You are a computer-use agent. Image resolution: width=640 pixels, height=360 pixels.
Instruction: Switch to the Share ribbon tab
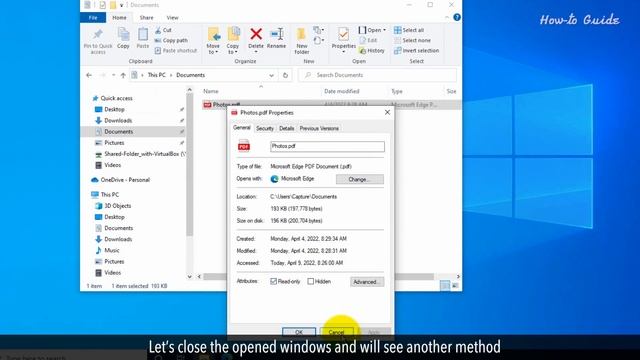pos(146,18)
